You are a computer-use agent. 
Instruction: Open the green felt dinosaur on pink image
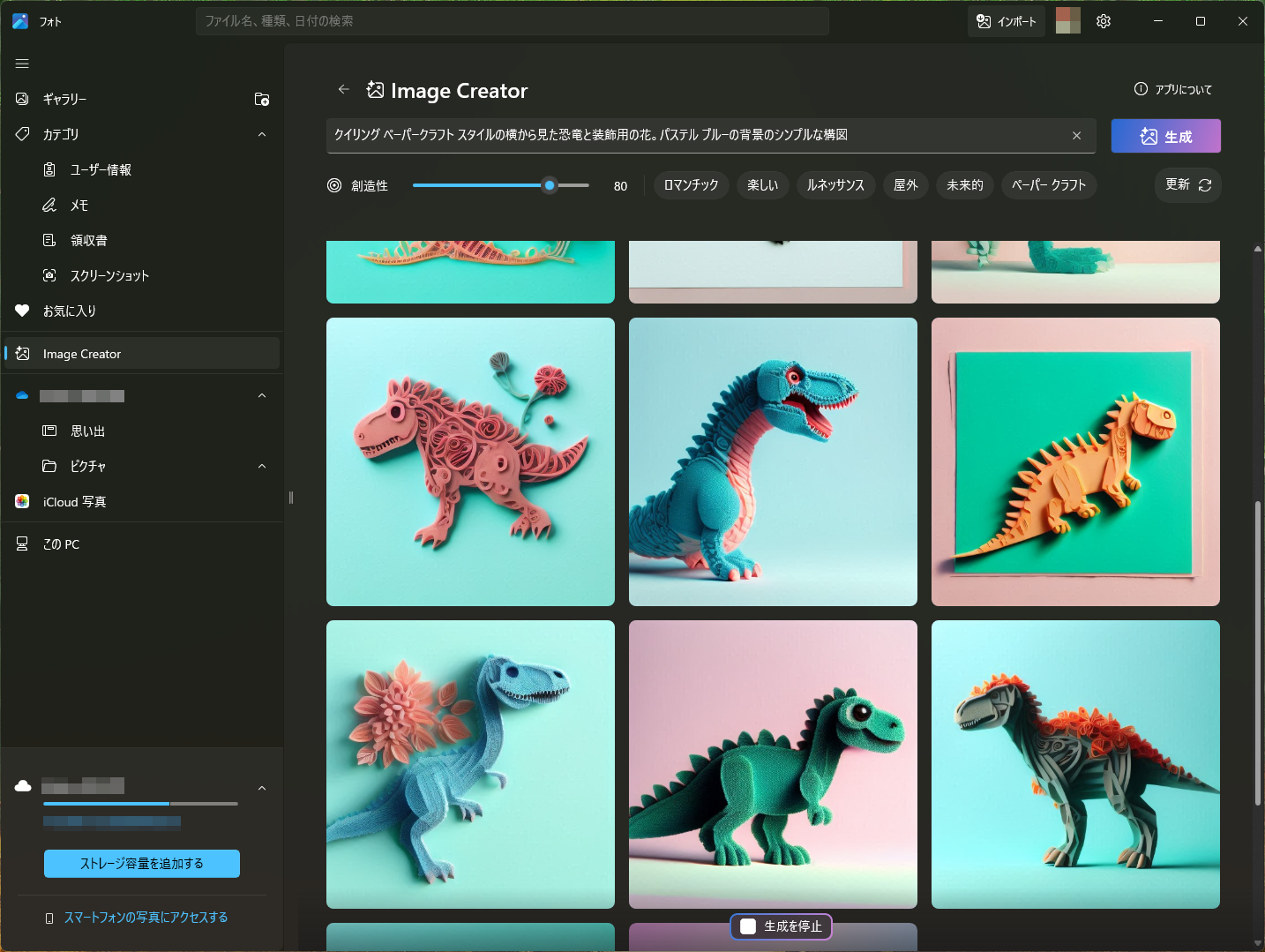[773, 764]
